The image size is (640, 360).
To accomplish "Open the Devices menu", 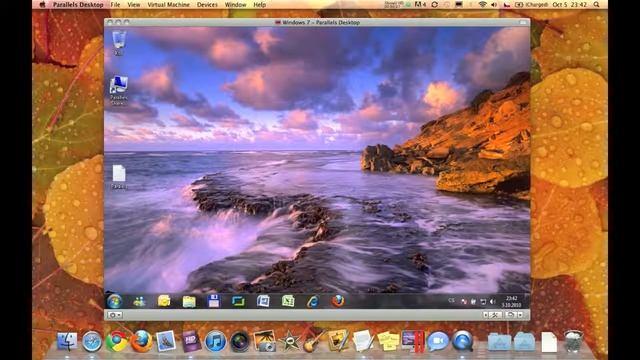I will [207, 5].
